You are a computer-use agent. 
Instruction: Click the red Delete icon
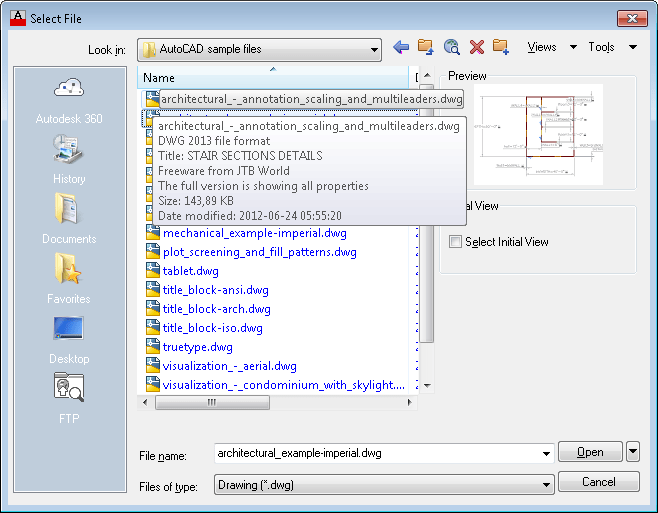point(477,47)
